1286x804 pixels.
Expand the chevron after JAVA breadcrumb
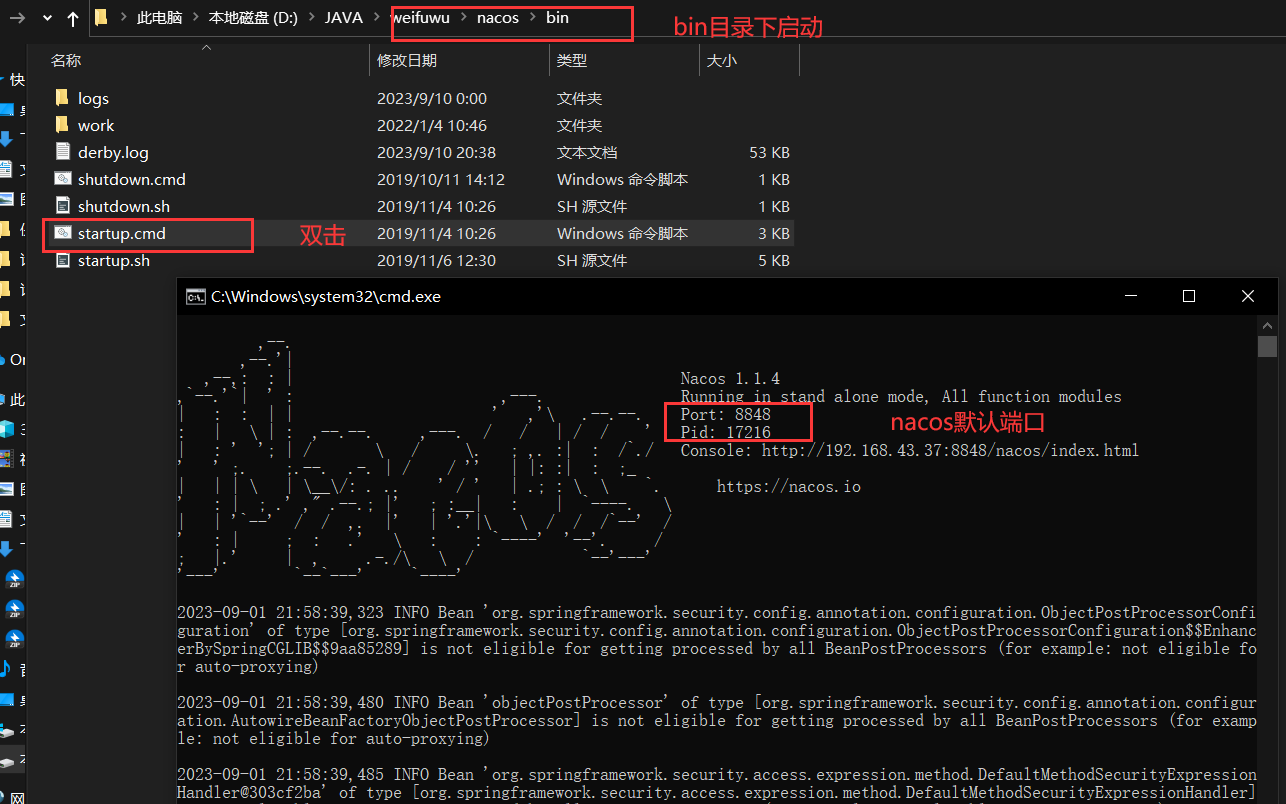click(x=377, y=18)
